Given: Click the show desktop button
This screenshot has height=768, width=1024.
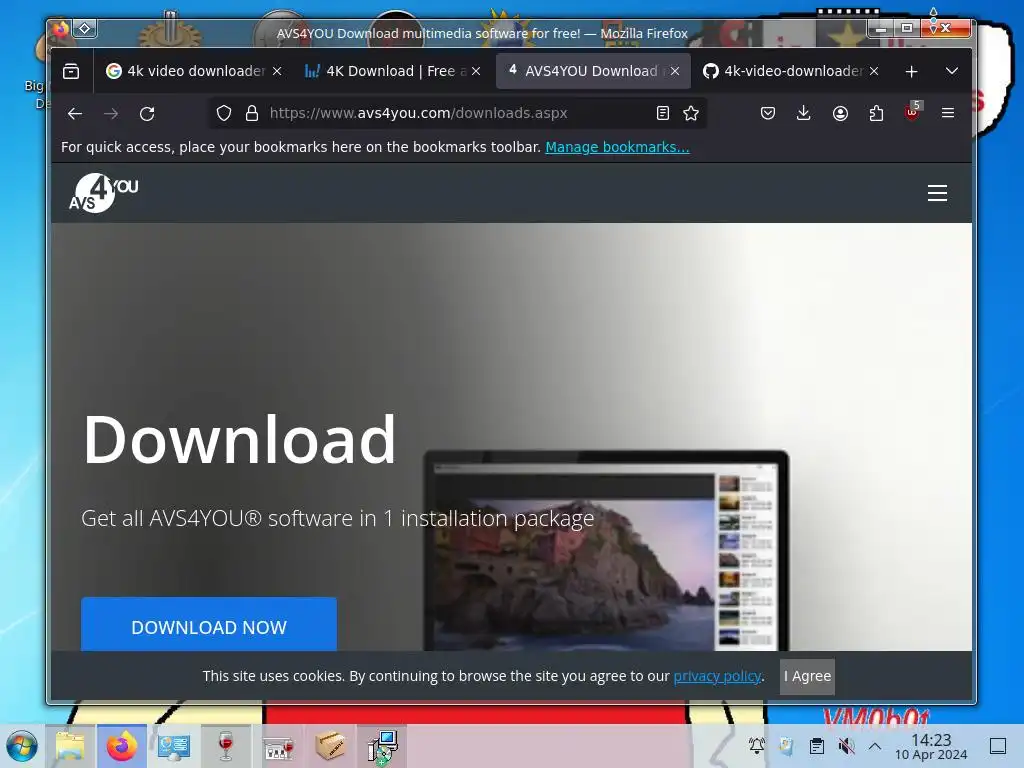Looking at the screenshot, I should (998, 746).
